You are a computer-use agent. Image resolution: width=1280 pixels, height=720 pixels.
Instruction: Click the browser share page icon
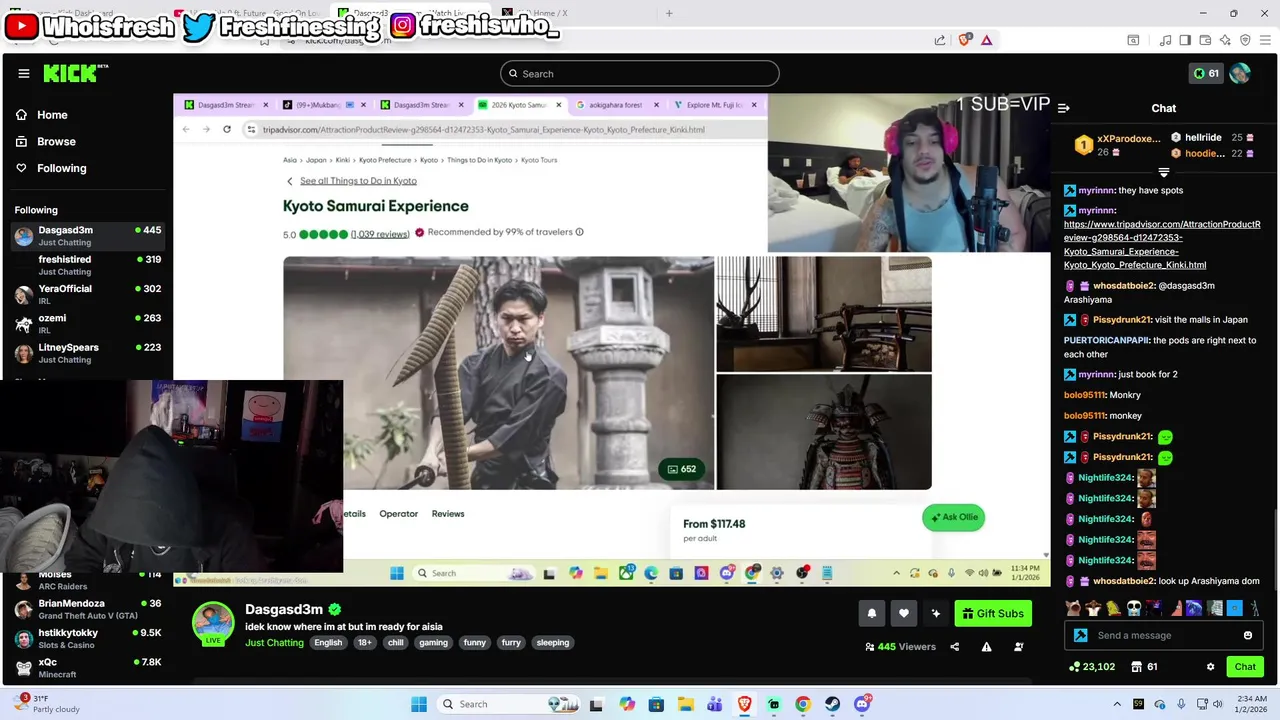[940, 40]
